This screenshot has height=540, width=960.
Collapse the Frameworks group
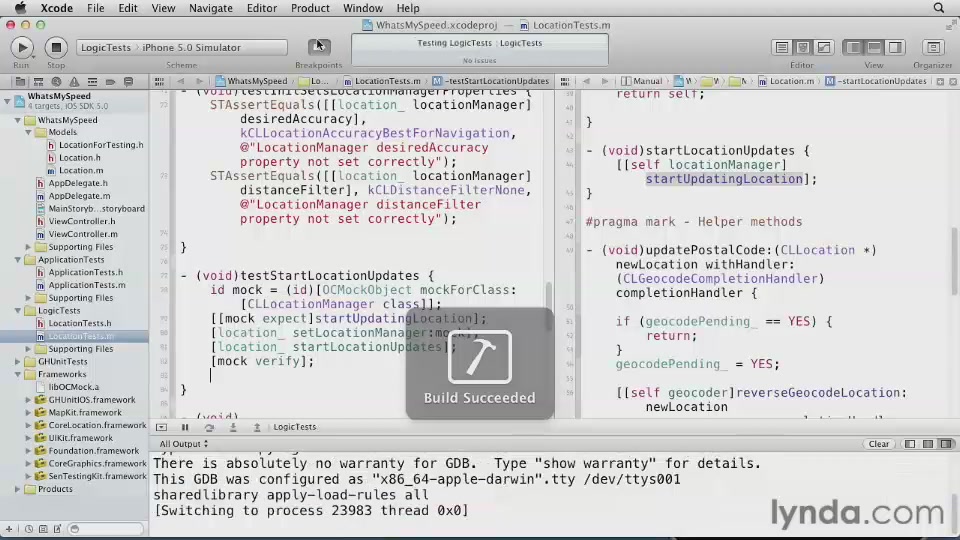[18, 374]
